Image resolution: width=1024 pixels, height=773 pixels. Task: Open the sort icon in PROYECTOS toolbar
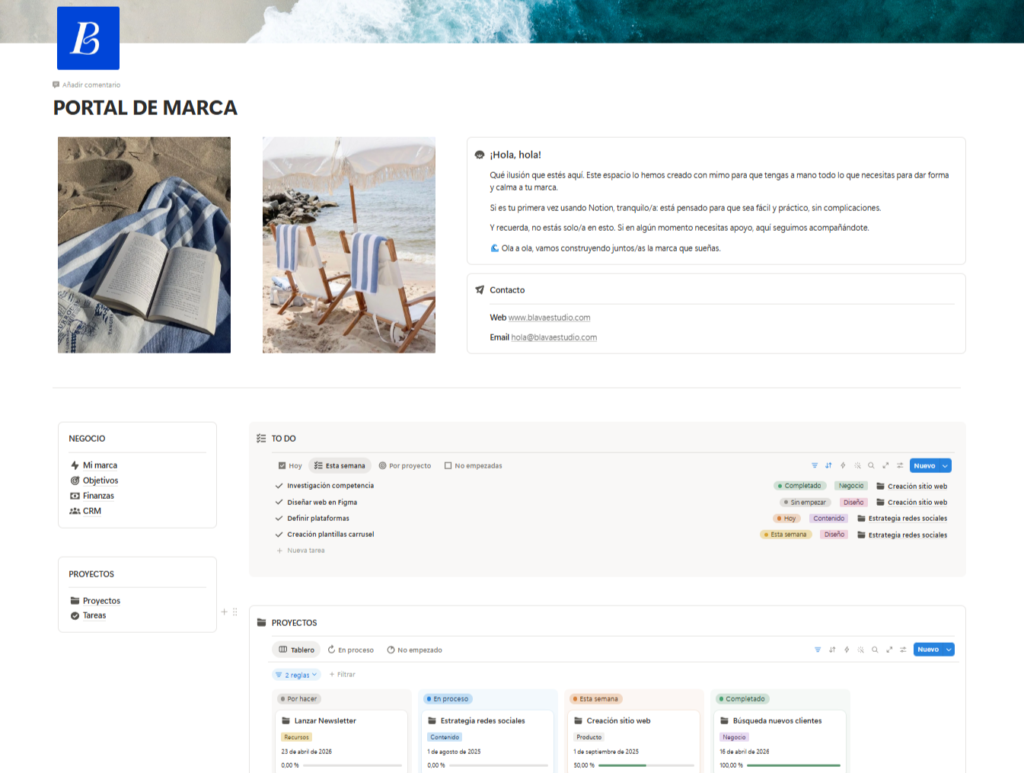coord(832,650)
